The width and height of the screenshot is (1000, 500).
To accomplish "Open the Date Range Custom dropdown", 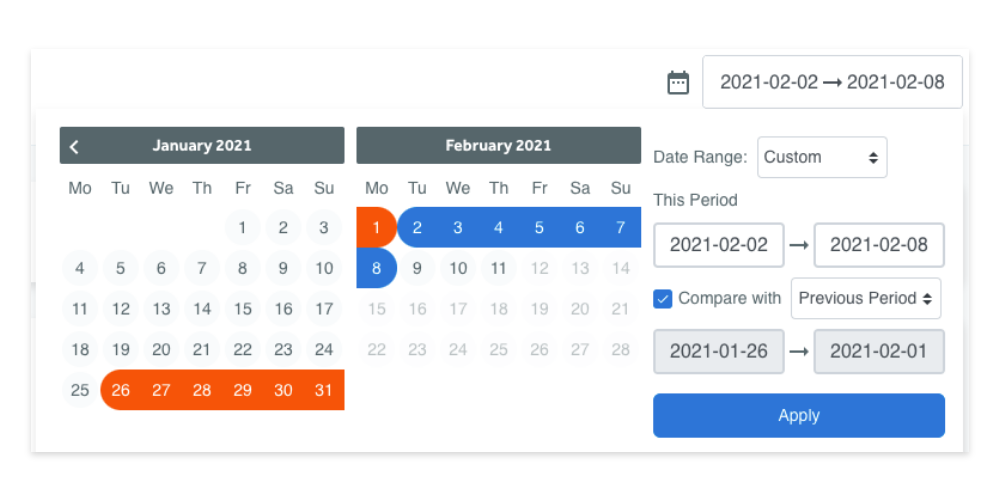I will (x=822, y=158).
